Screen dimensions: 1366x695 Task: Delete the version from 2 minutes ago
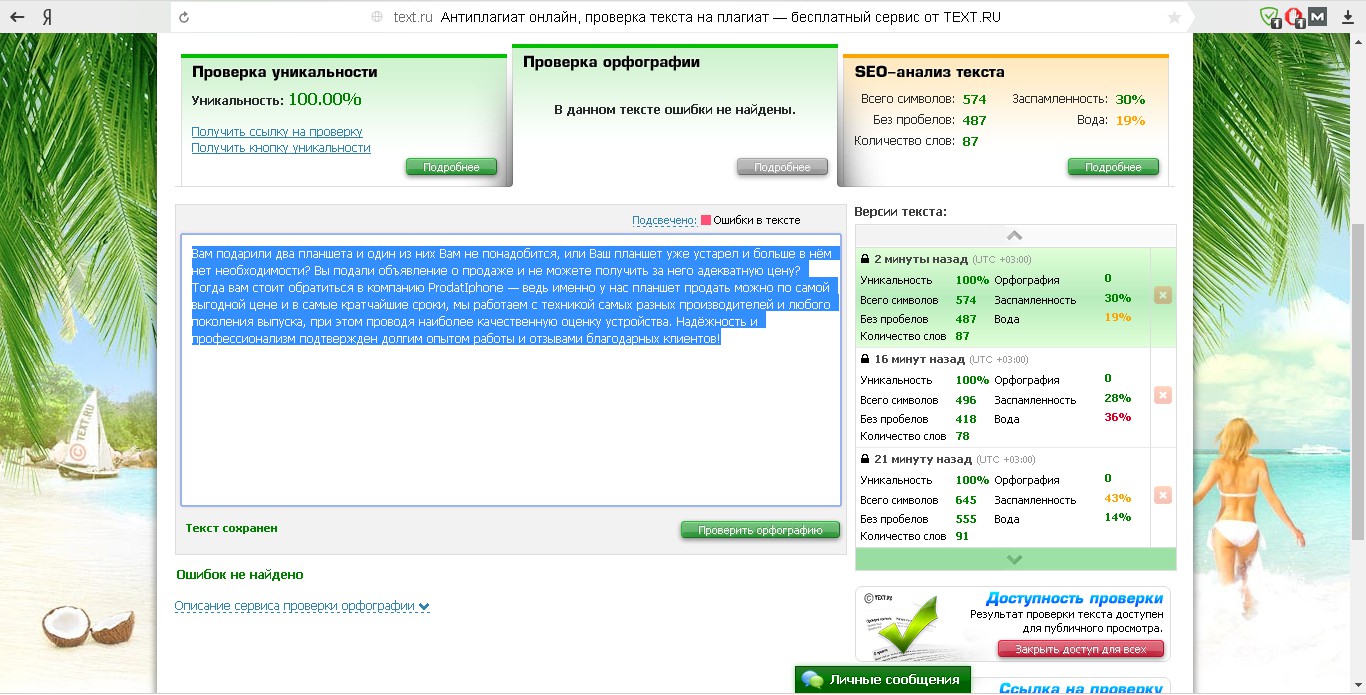point(1163,295)
